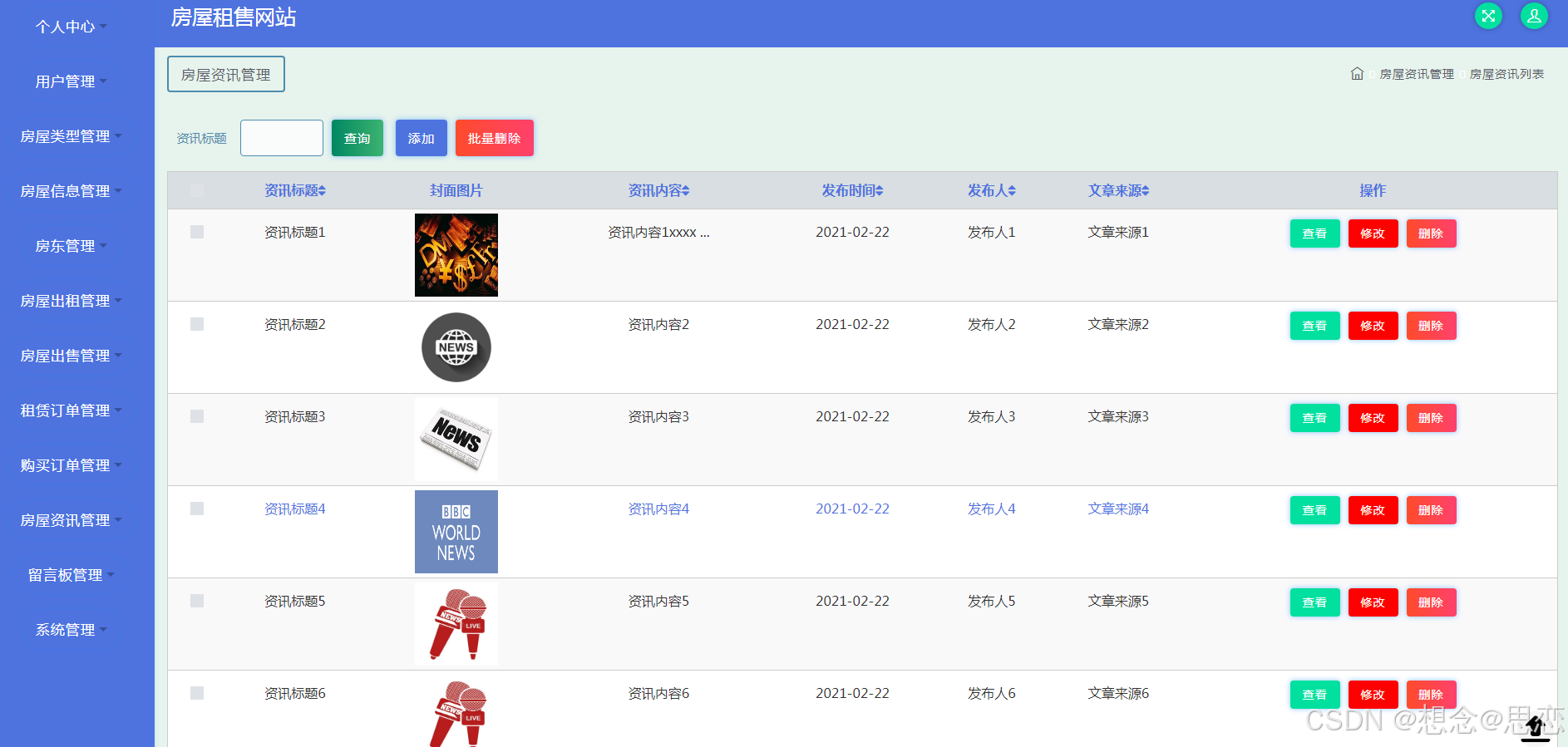The image size is (1568, 747).
Task: Expand the 房屋出售管理 sidebar menu
Action: (71, 356)
